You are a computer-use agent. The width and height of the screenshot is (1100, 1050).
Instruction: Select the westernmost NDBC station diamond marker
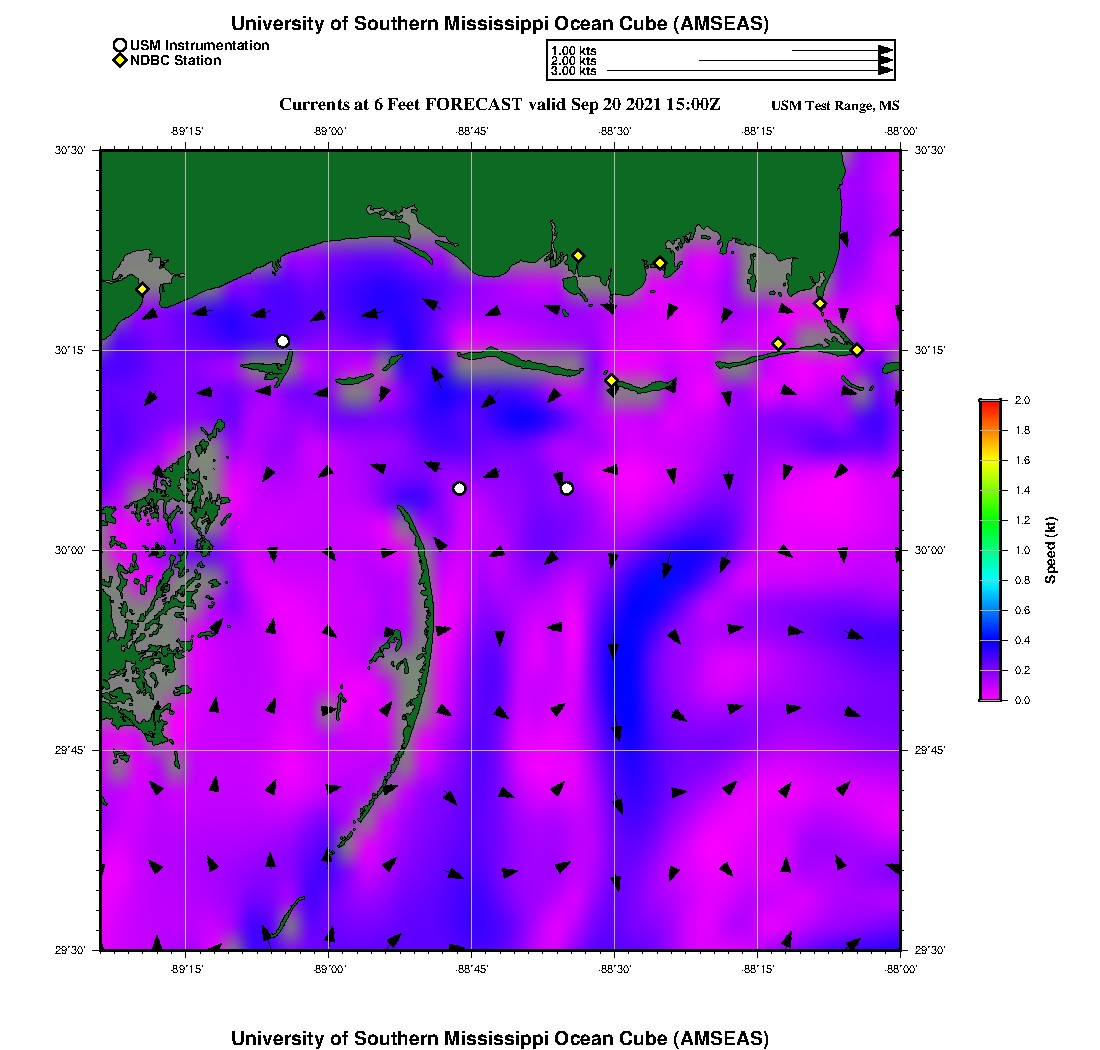pyautogui.click(x=143, y=289)
